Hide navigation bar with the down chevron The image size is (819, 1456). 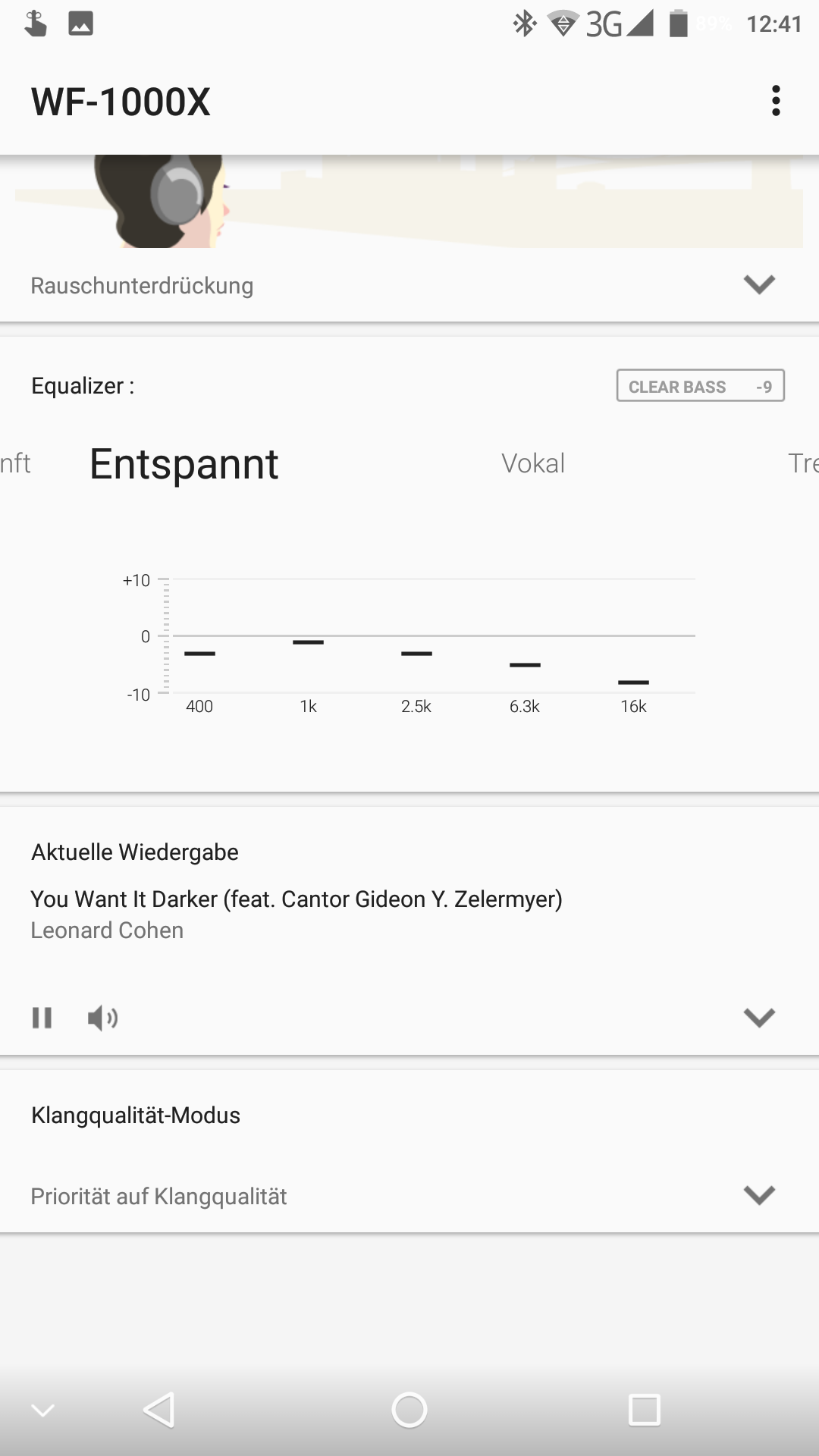coord(42,1410)
